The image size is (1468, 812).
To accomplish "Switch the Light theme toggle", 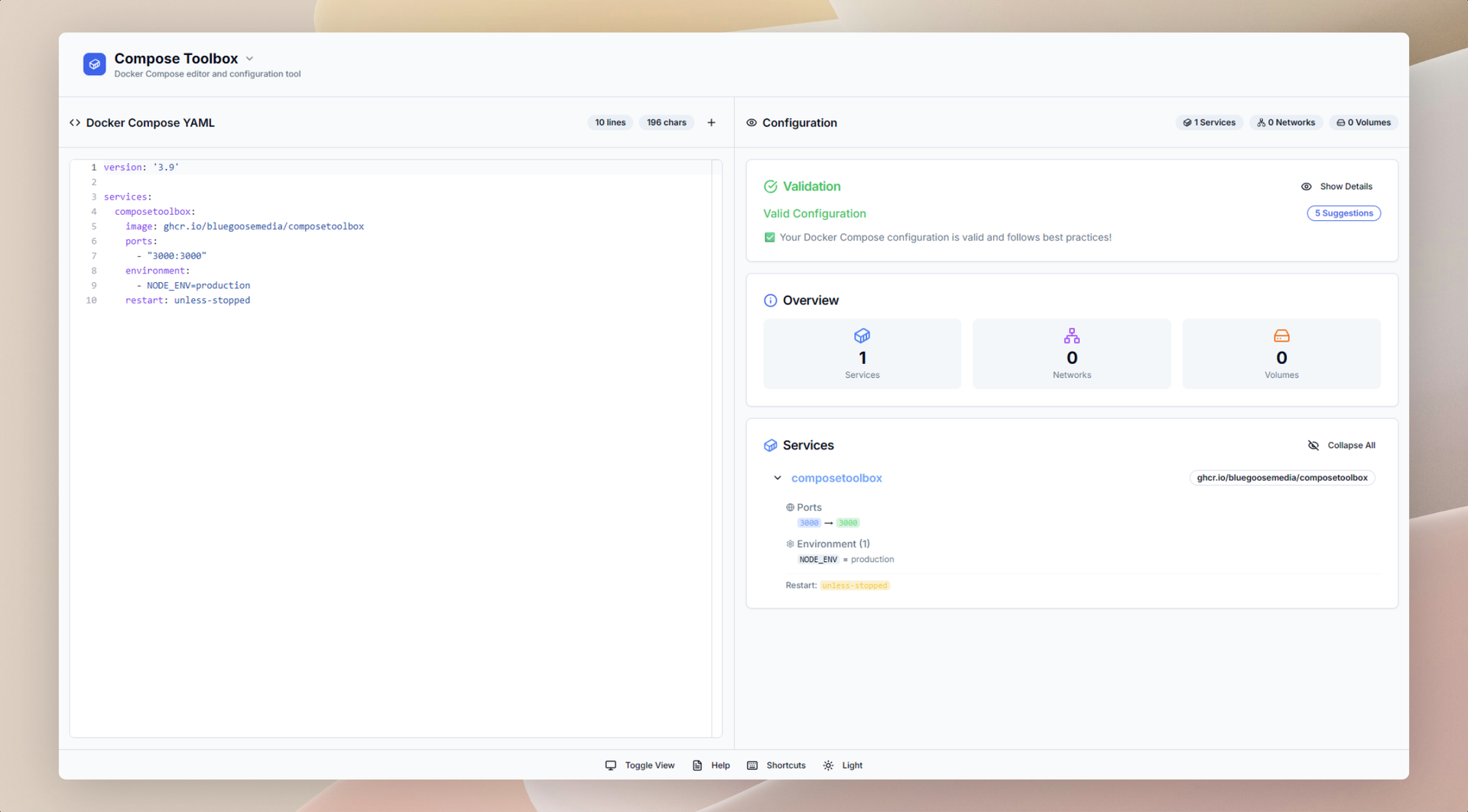I will click(x=843, y=765).
